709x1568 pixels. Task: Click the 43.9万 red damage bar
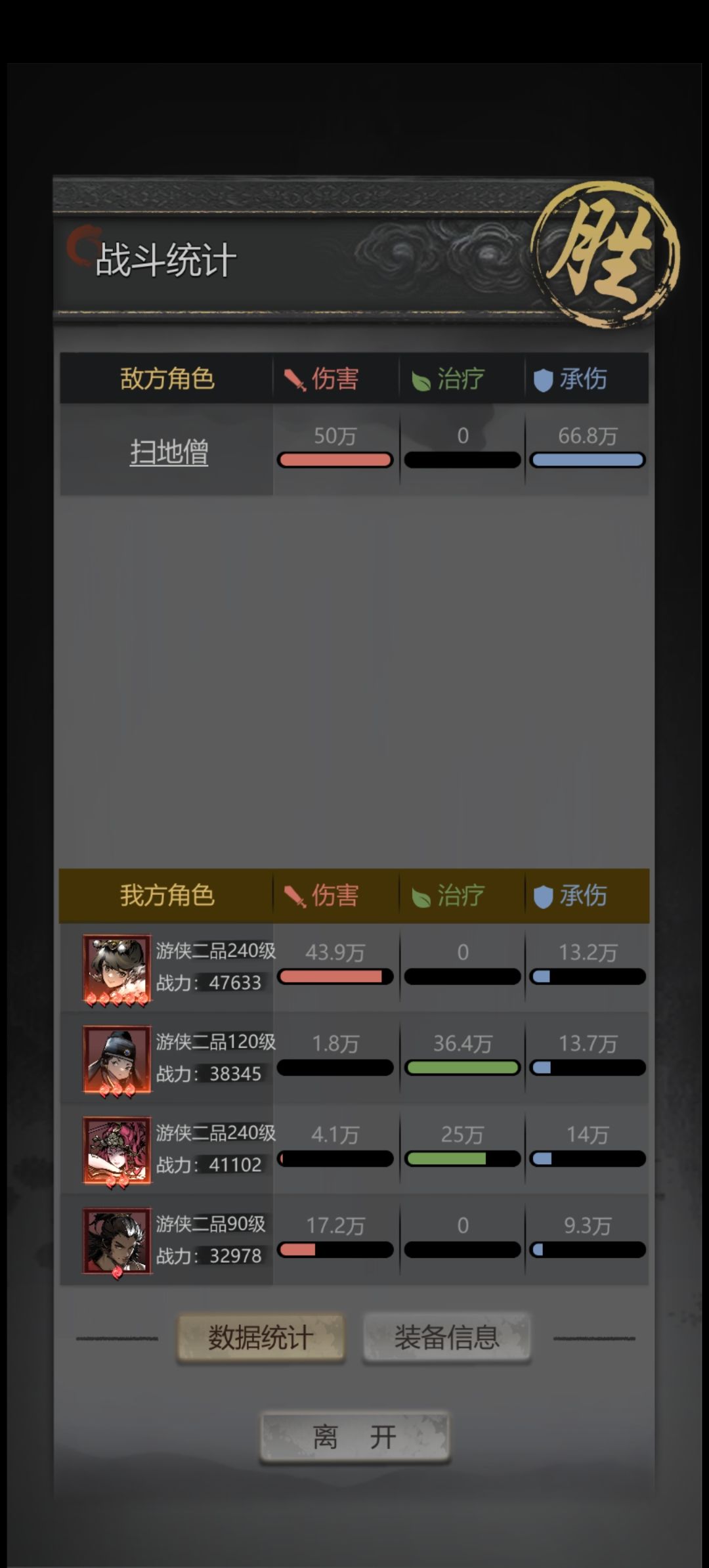(x=335, y=976)
